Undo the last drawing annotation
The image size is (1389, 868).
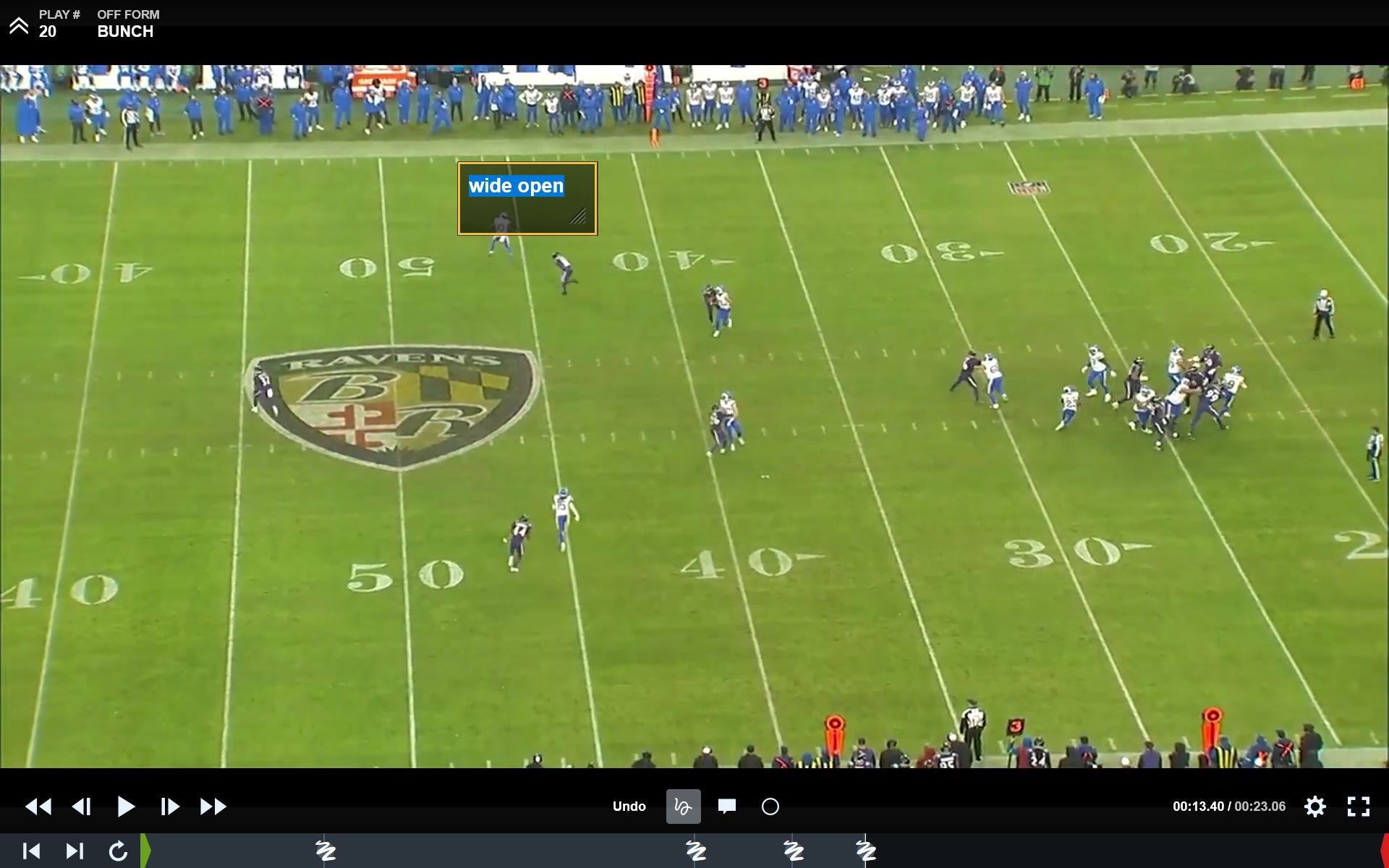pyautogui.click(x=629, y=807)
